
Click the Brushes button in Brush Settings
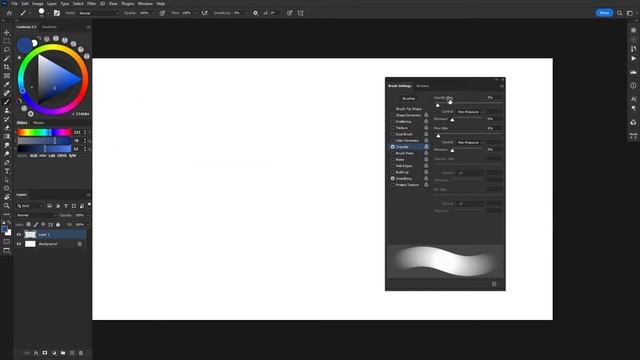coord(409,98)
